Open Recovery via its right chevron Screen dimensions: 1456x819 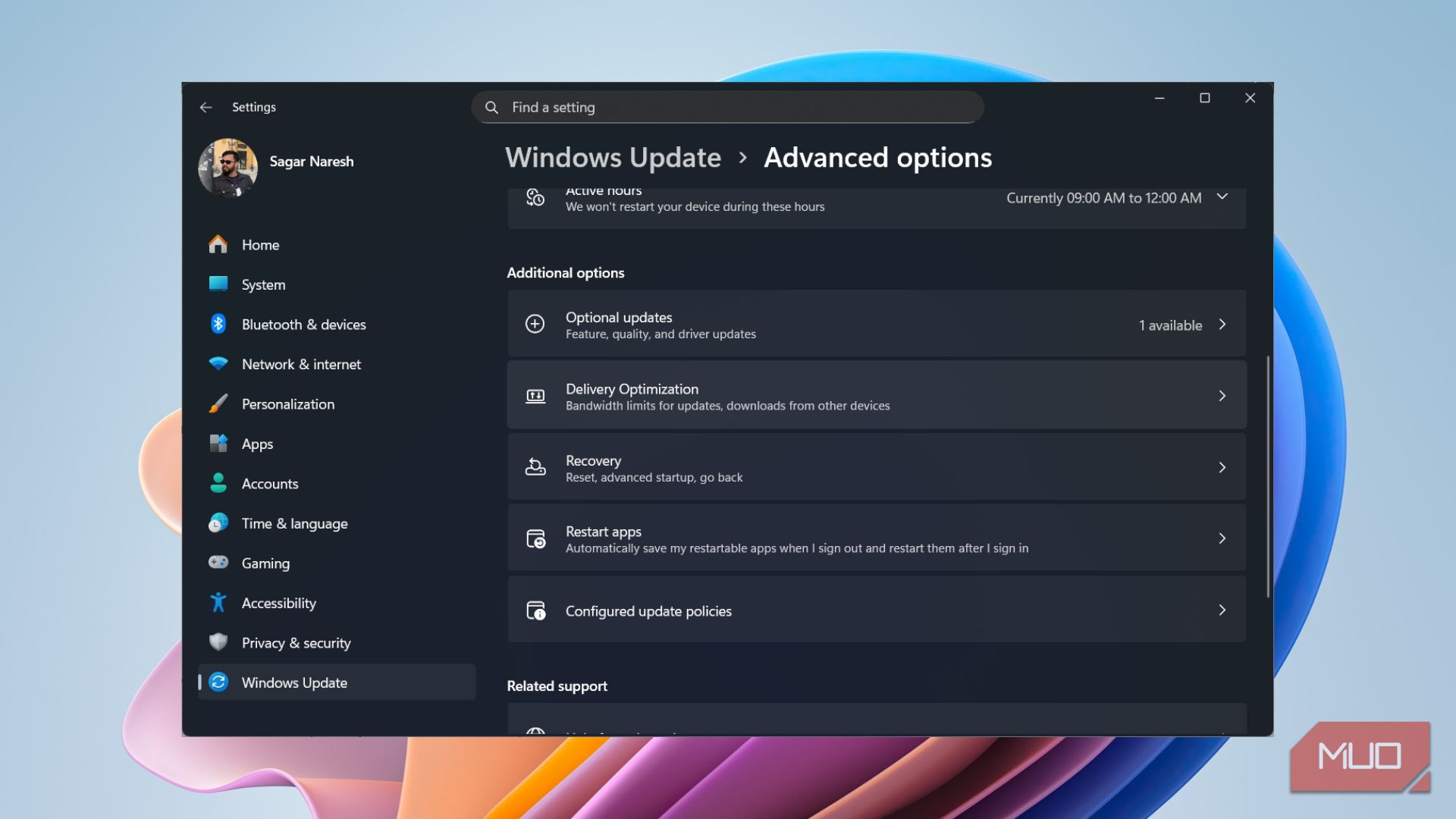1222,467
